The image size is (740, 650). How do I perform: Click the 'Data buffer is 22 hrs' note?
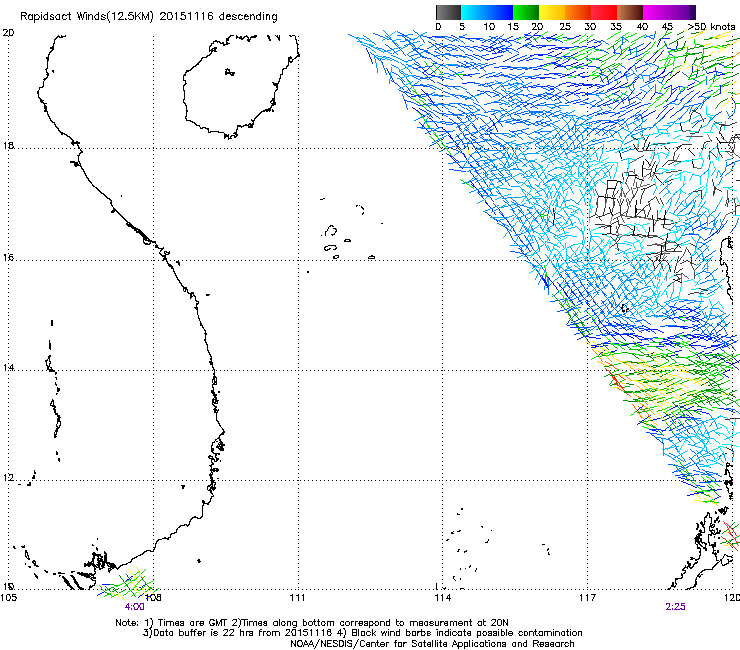tap(362, 633)
